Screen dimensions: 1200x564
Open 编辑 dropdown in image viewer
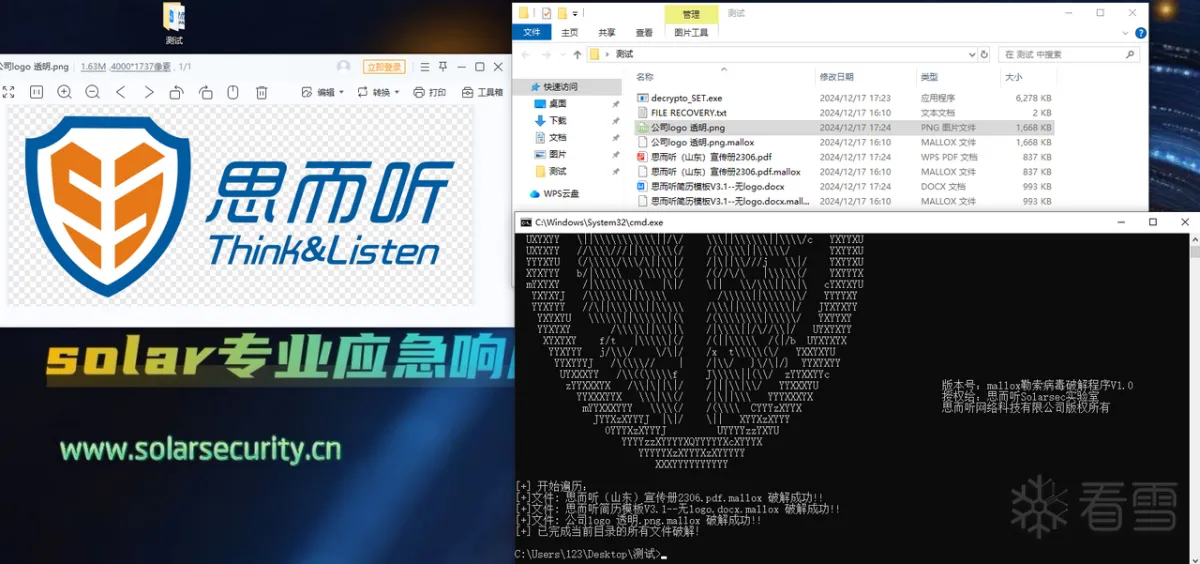pyautogui.click(x=322, y=92)
